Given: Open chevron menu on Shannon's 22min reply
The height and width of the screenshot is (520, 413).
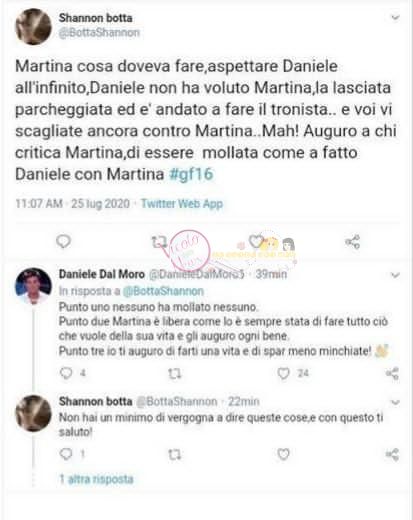Looking at the screenshot, I should click(x=395, y=402).
